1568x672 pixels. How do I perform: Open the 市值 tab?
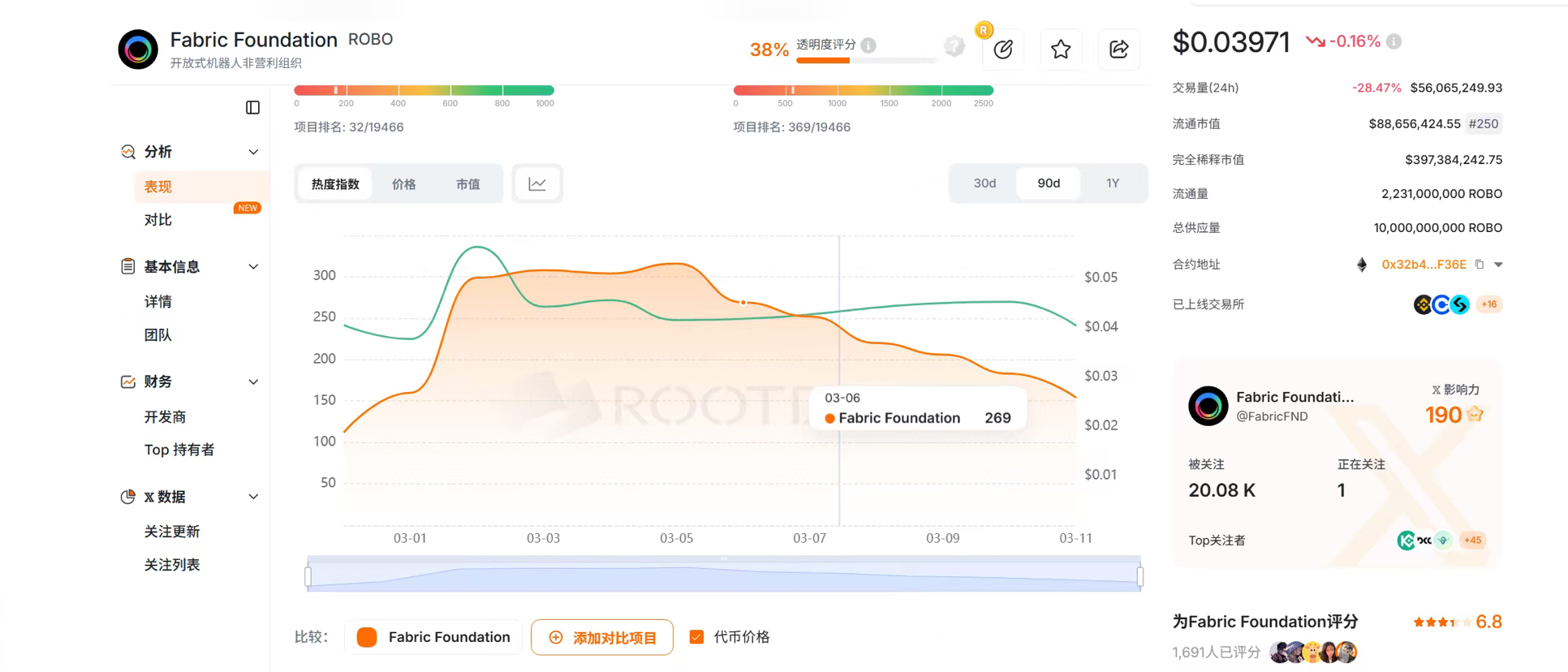pos(467,184)
